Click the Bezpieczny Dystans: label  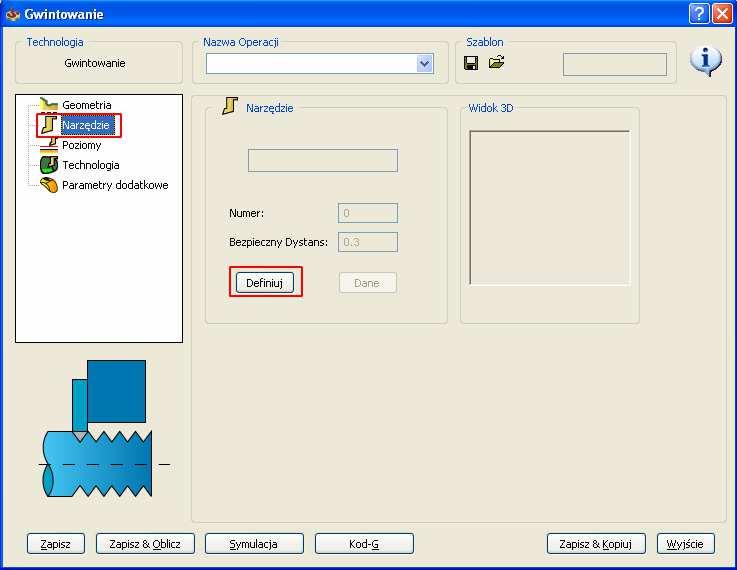pos(278,242)
